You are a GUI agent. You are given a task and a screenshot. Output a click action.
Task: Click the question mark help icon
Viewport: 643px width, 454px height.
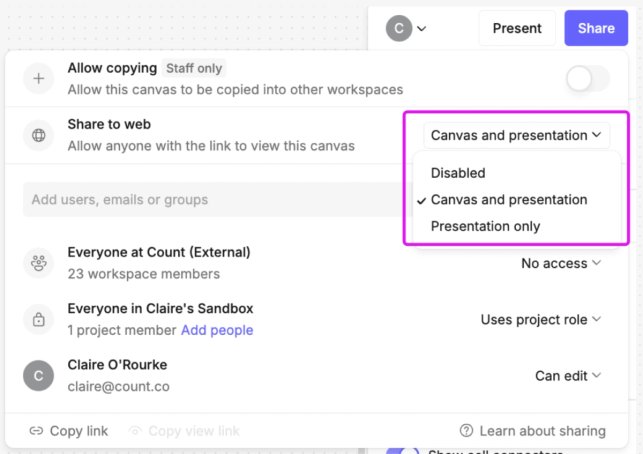466,431
